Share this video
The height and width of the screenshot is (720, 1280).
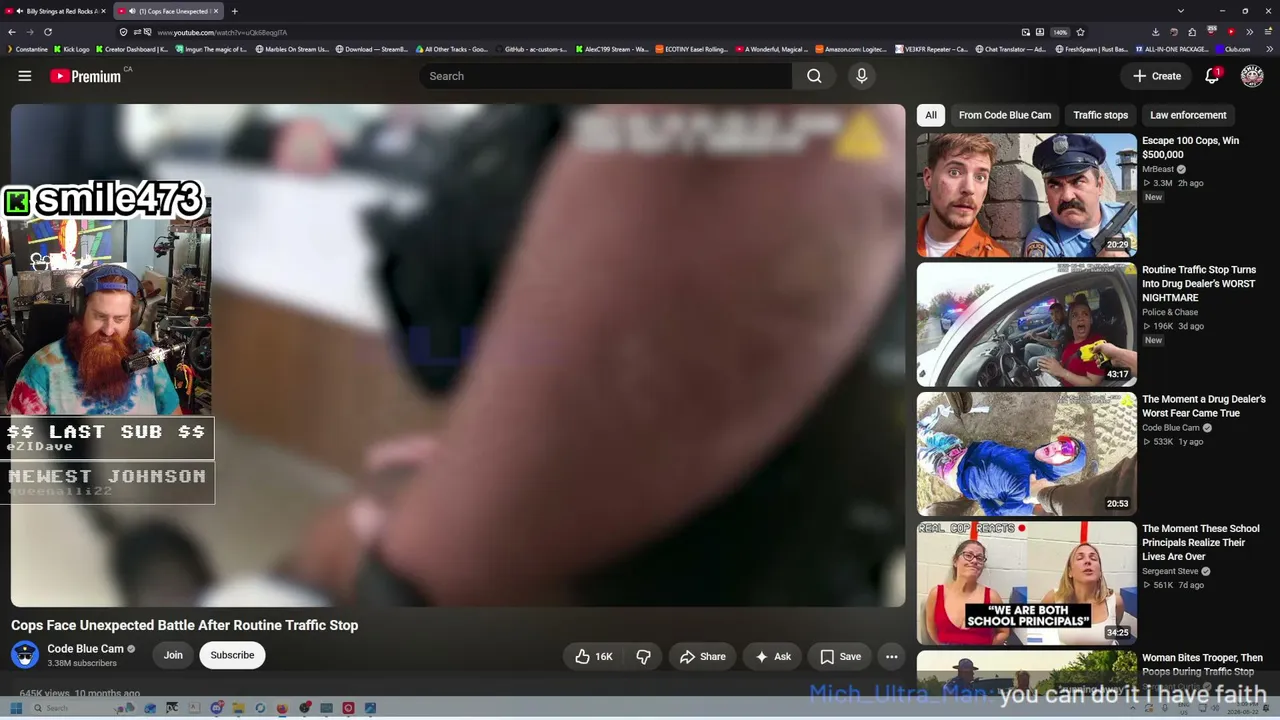tap(702, 657)
